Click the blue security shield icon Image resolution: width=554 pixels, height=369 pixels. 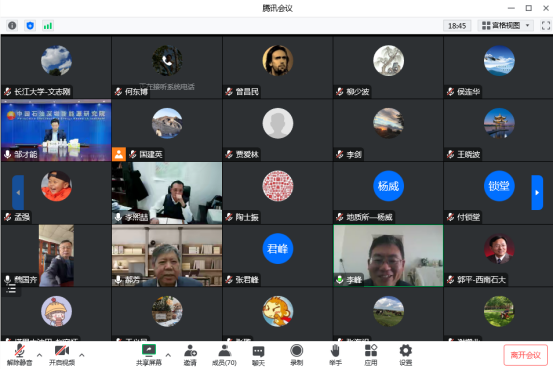click(30, 25)
